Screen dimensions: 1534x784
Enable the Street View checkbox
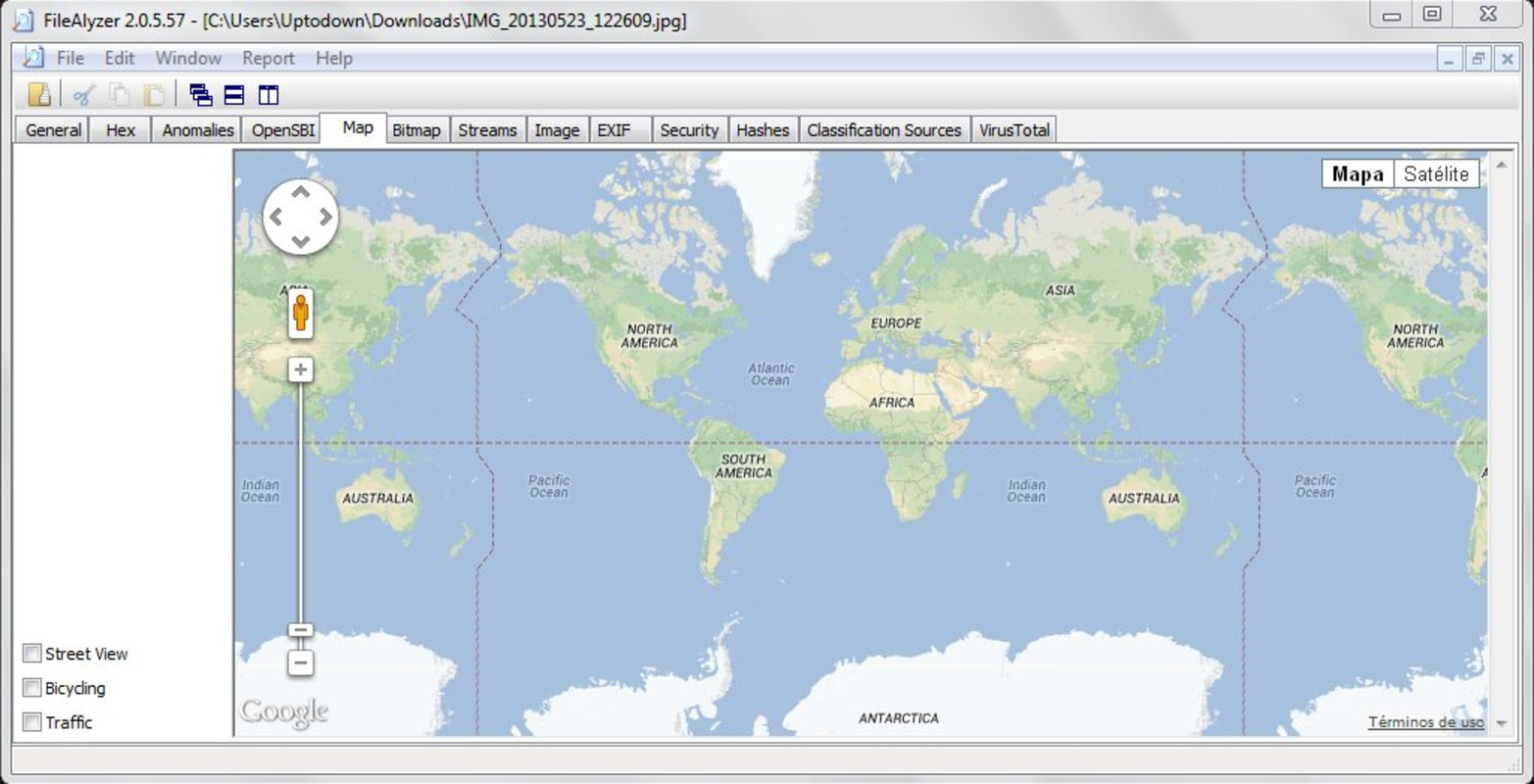(32, 654)
